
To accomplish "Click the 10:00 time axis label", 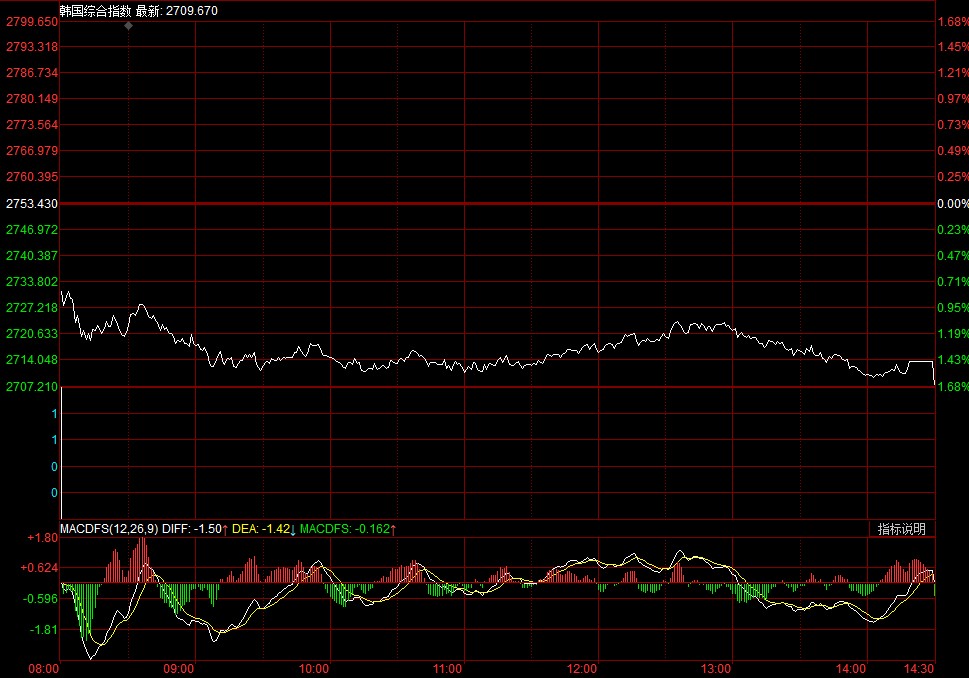I will (x=314, y=668).
